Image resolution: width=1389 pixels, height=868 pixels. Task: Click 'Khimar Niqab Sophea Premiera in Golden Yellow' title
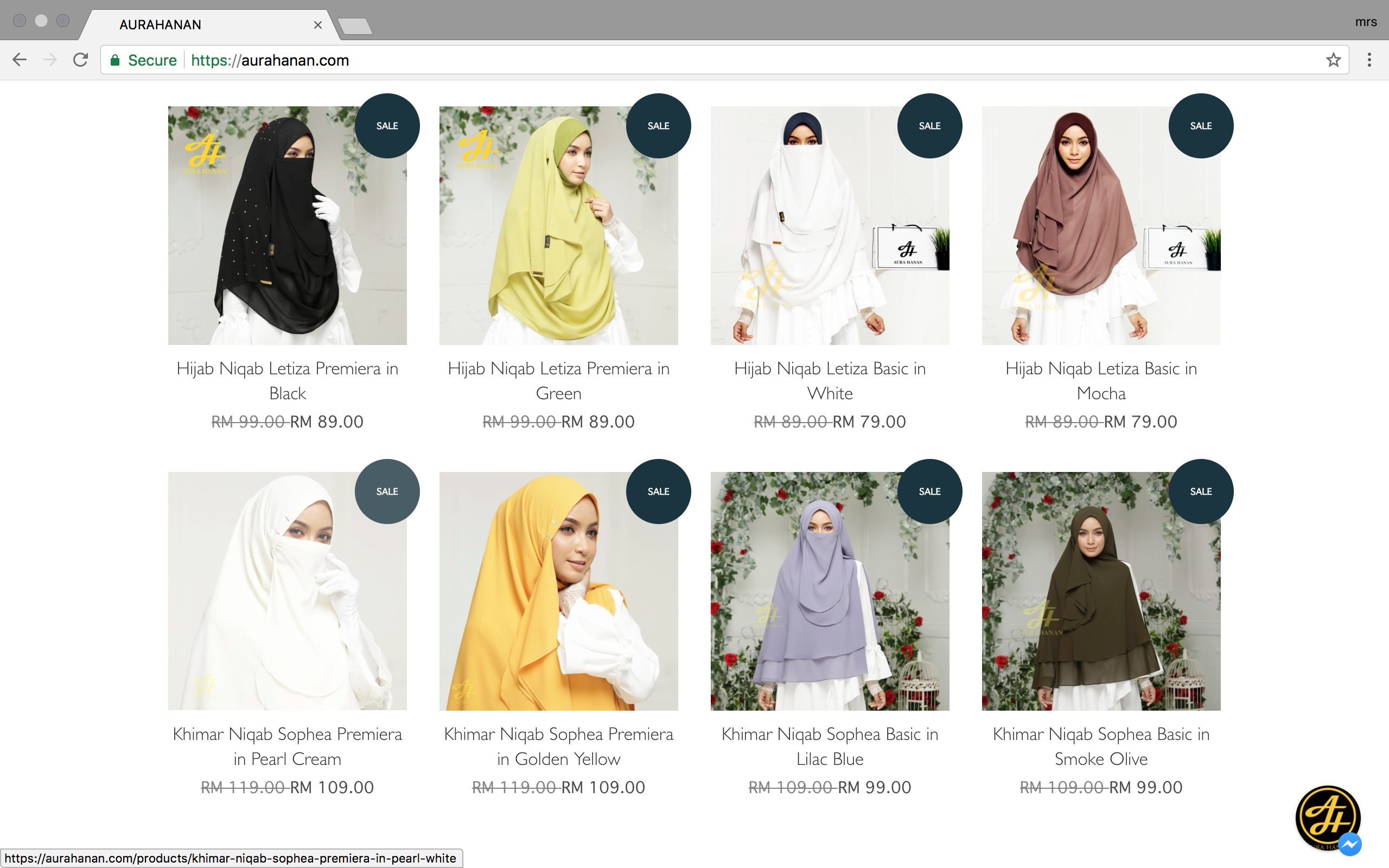[x=558, y=746]
